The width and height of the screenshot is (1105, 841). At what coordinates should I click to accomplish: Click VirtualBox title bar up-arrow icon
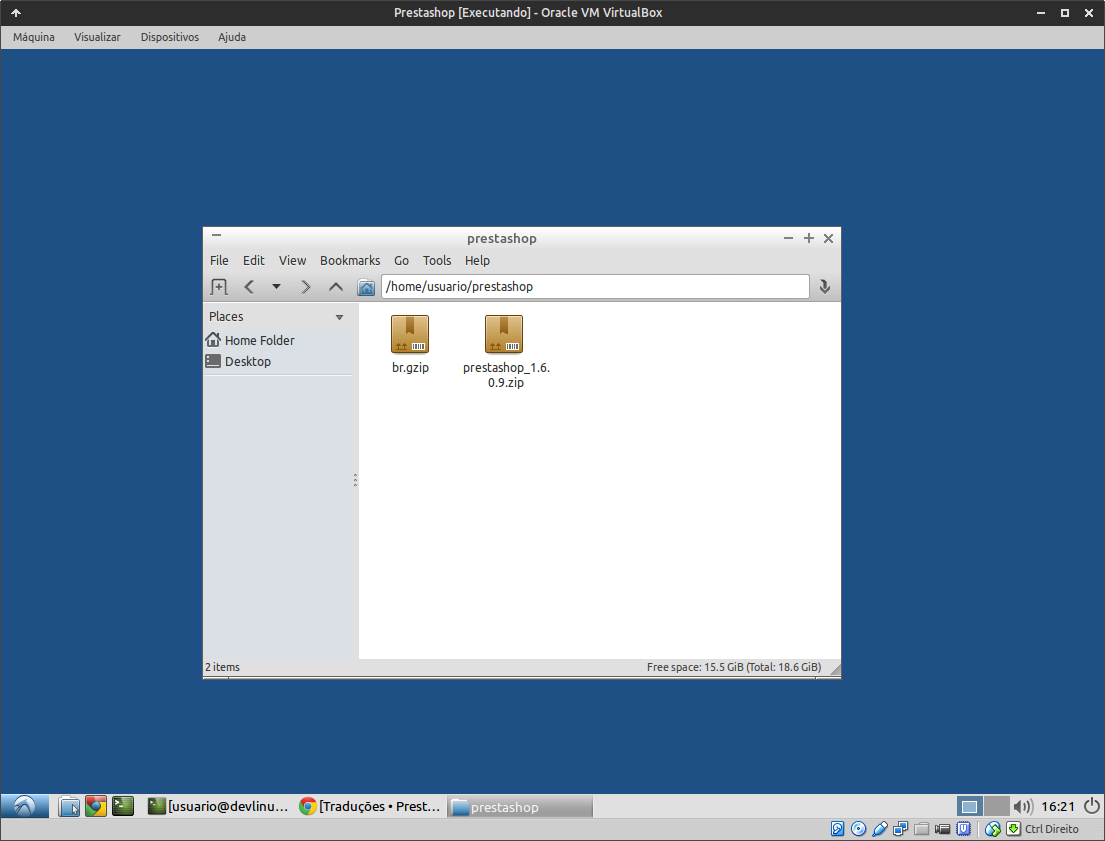(x=16, y=13)
